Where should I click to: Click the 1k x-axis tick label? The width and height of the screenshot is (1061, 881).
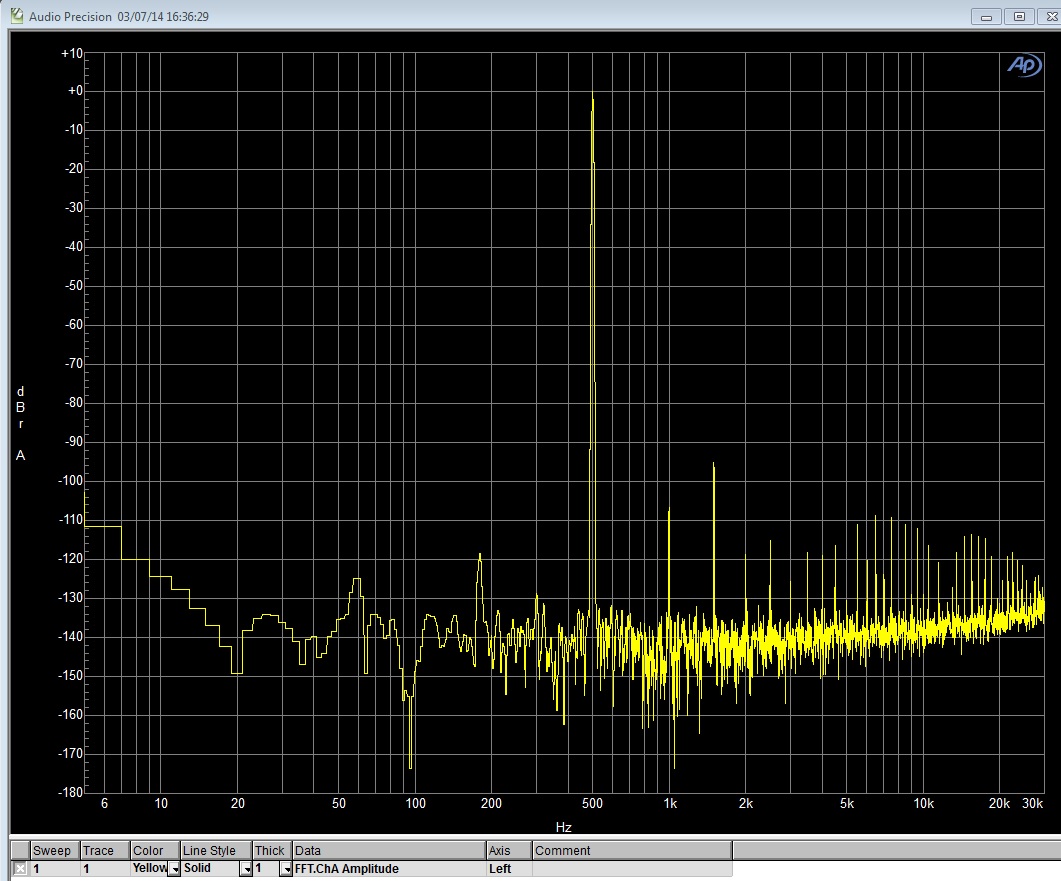click(670, 803)
